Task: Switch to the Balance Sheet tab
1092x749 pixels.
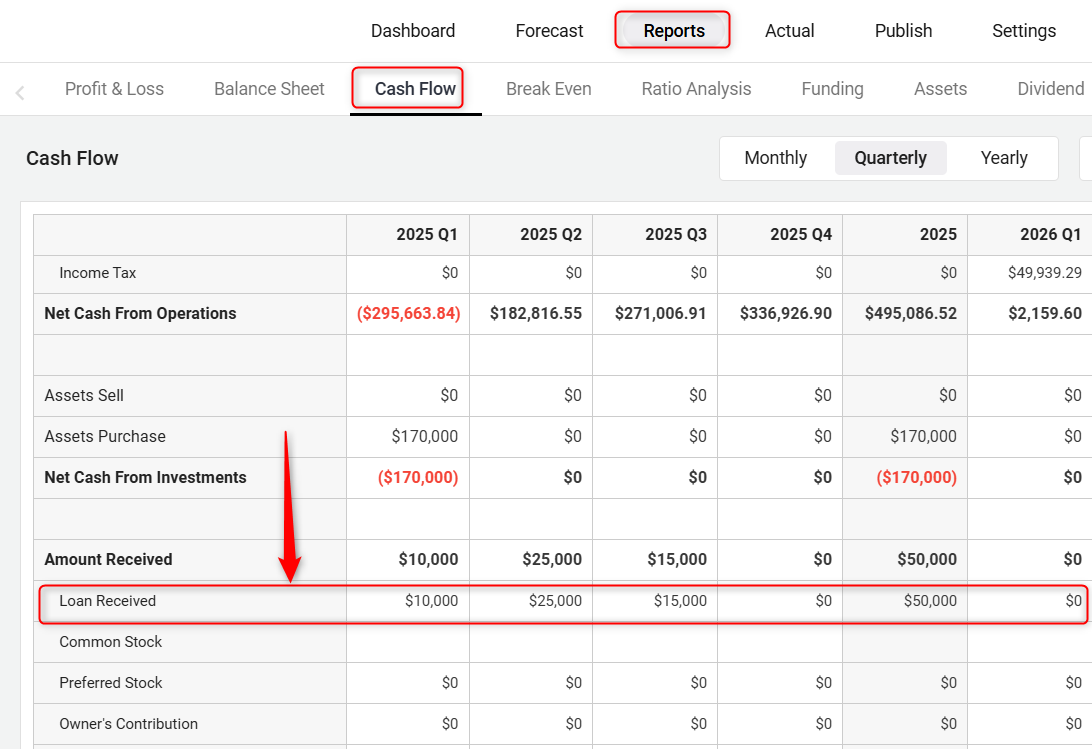Action: tap(269, 89)
